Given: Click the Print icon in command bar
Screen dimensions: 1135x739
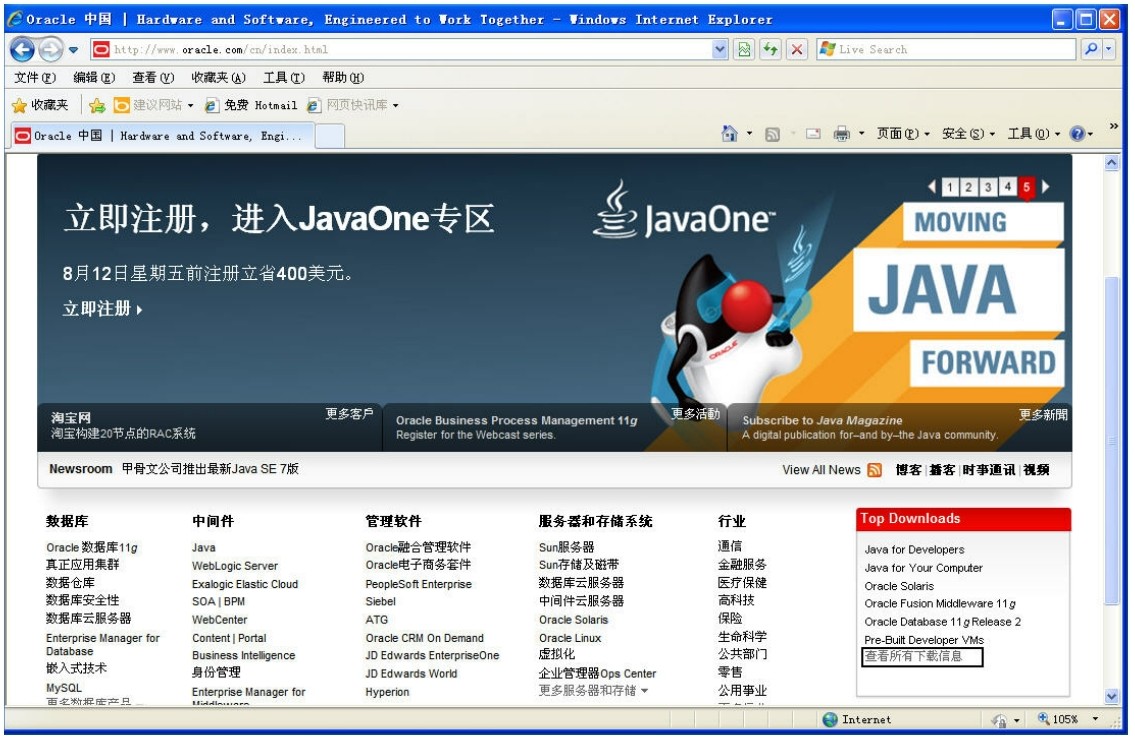Looking at the screenshot, I should point(841,134).
